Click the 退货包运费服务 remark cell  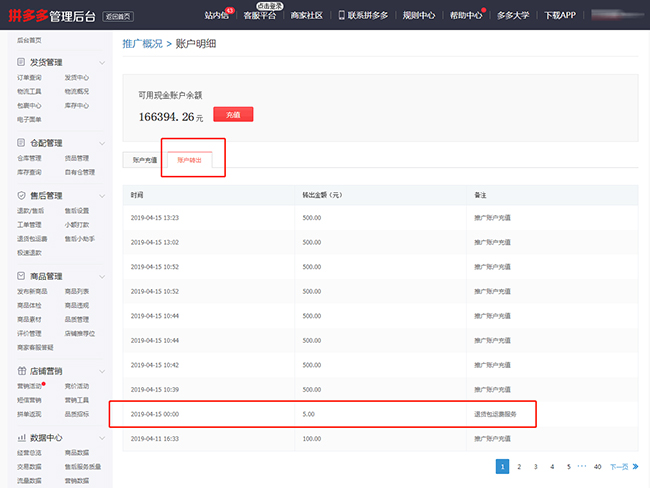coord(495,414)
